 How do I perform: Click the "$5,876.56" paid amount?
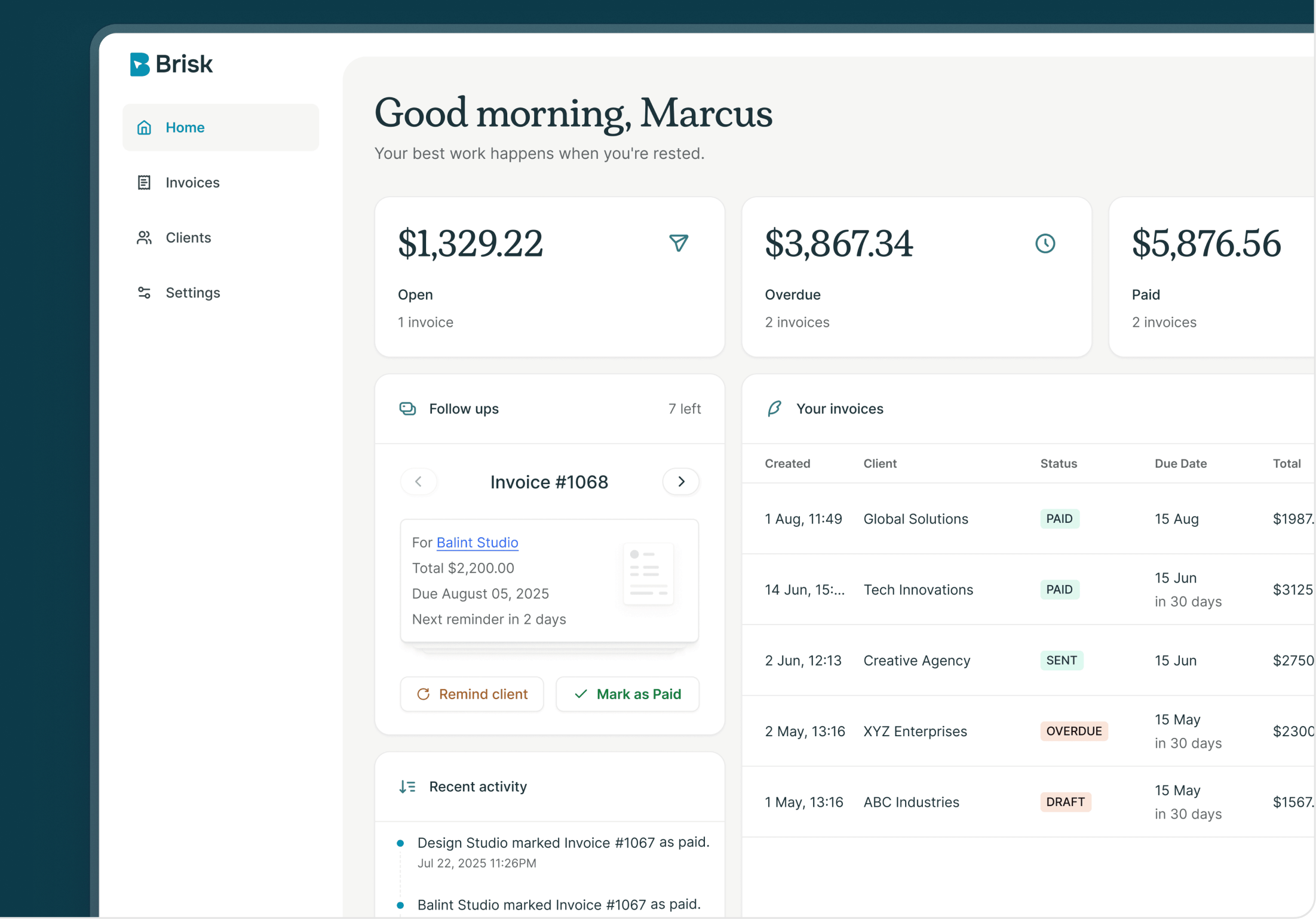1207,244
